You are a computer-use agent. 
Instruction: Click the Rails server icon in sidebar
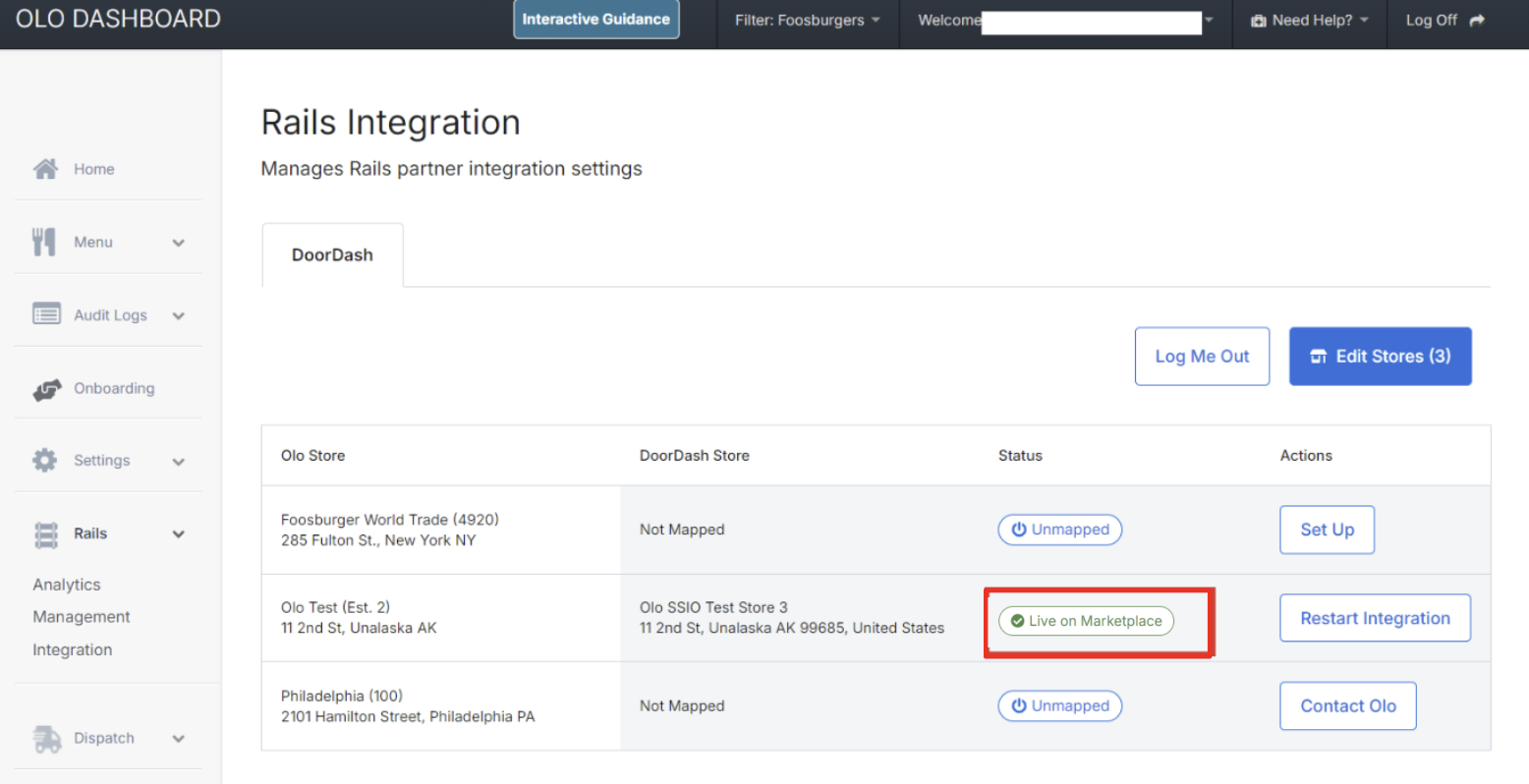click(x=46, y=534)
